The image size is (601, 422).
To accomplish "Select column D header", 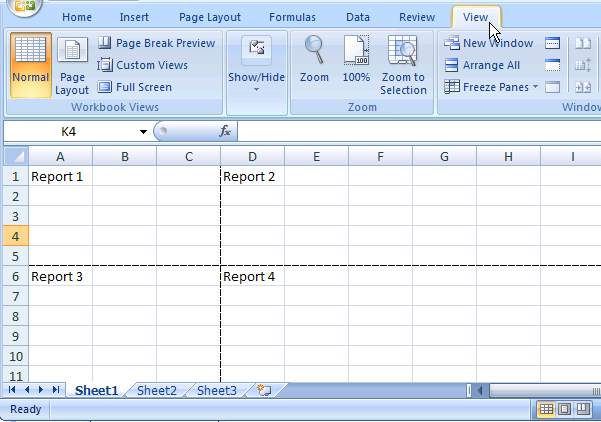I will pos(252,156).
